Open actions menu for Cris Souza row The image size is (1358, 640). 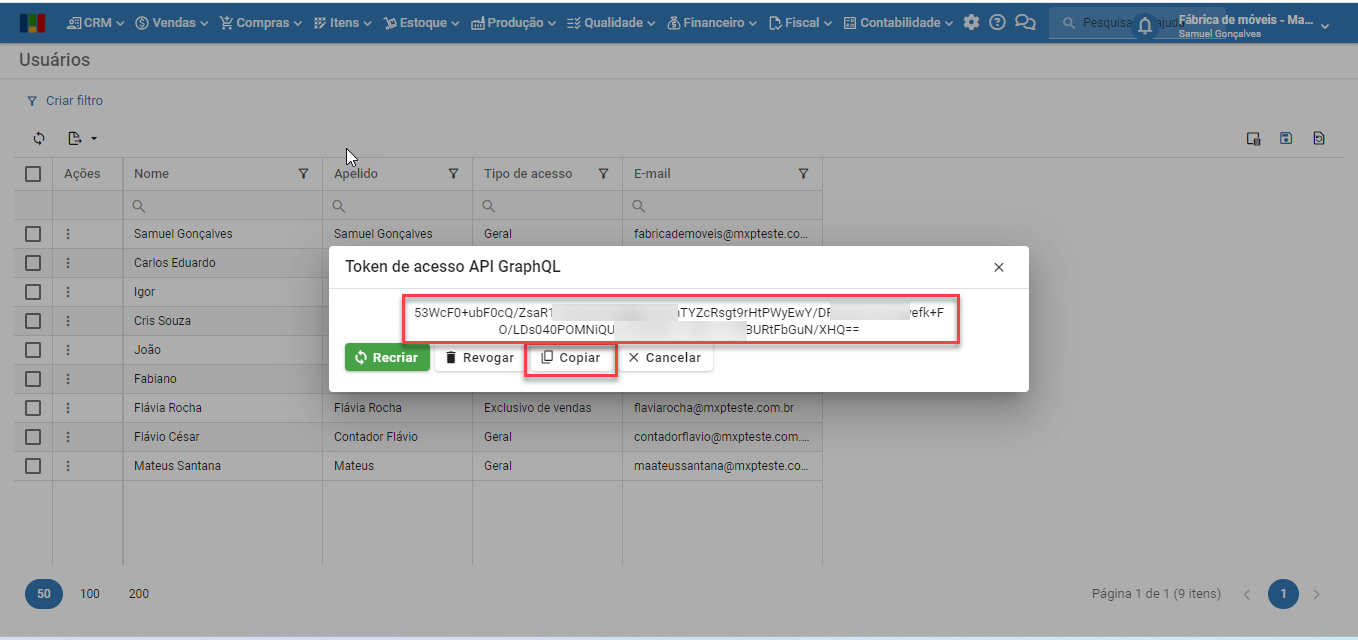(68, 321)
